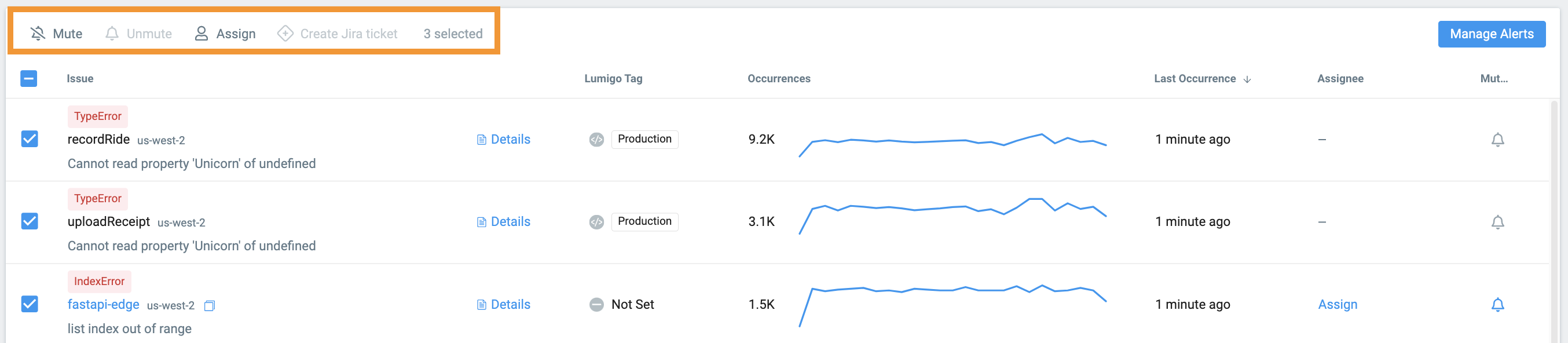Click the uploadReceipt occurrences sparkline chart

(952, 216)
